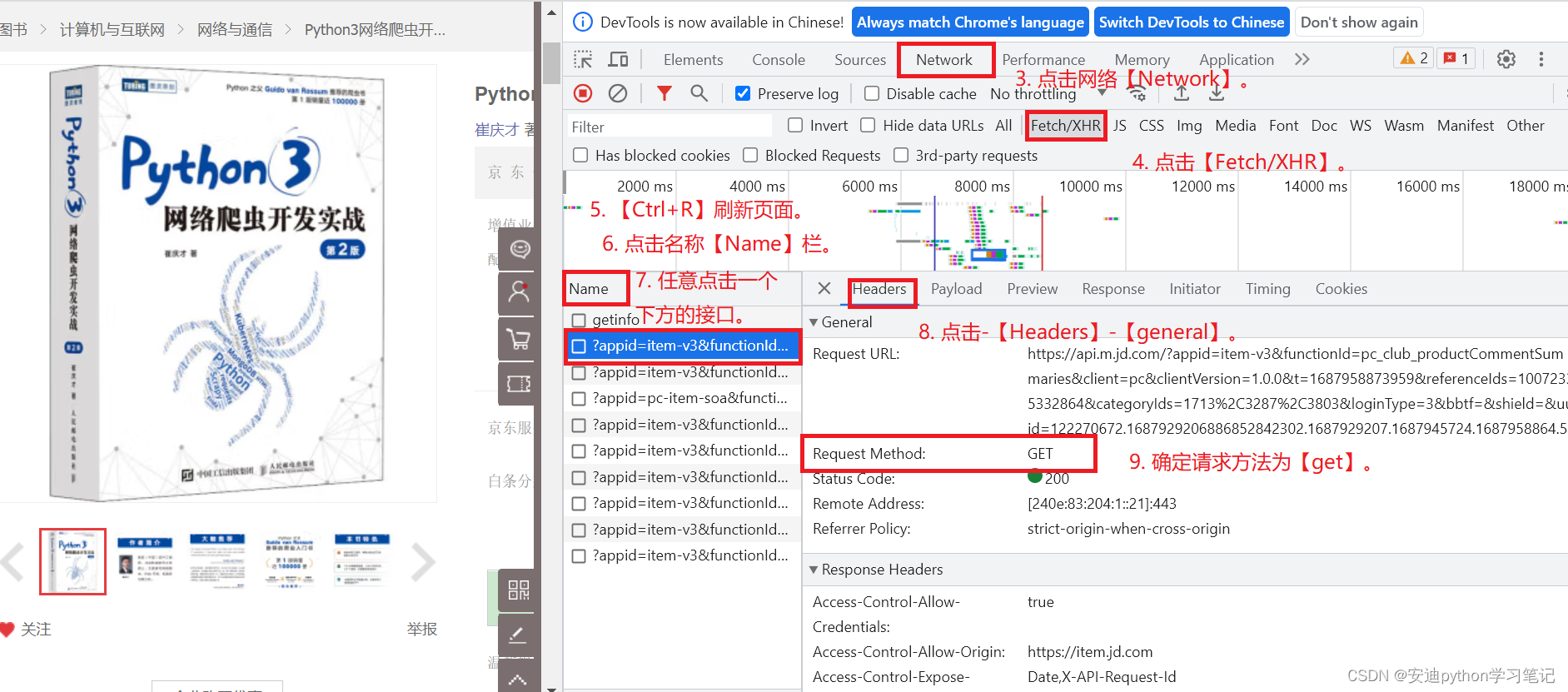Viewport: 1568px width, 692px height.
Task: Open the Response tab
Action: (1113, 288)
